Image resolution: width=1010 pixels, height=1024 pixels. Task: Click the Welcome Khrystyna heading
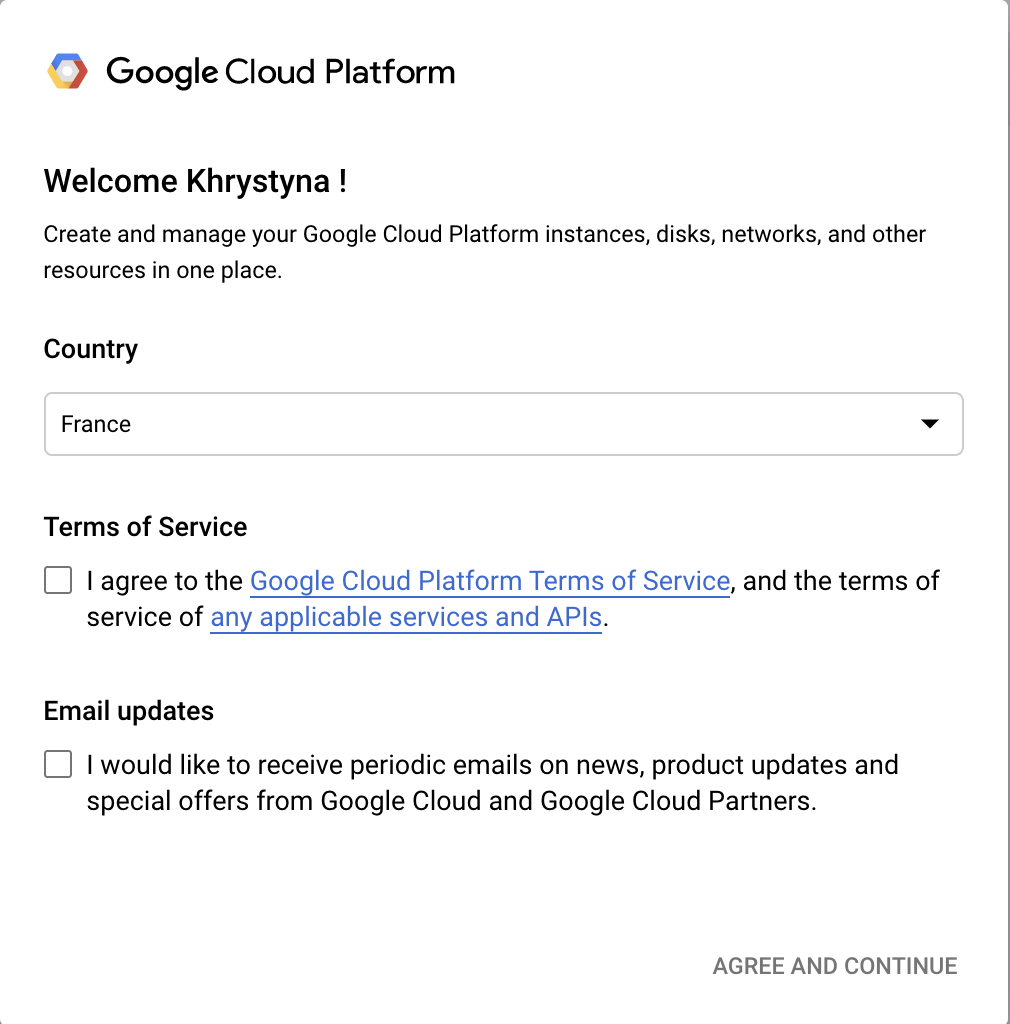point(195,181)
